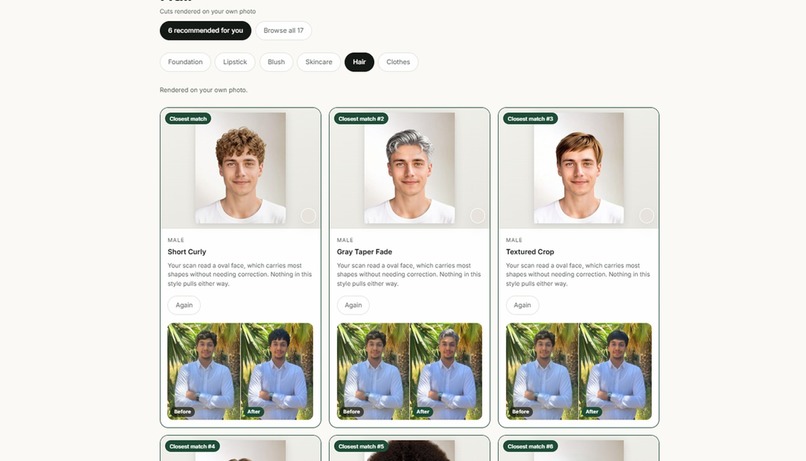View the Before photo for Short Curly
The height and width of the screenshot is (461, 806).
(204, 371)
